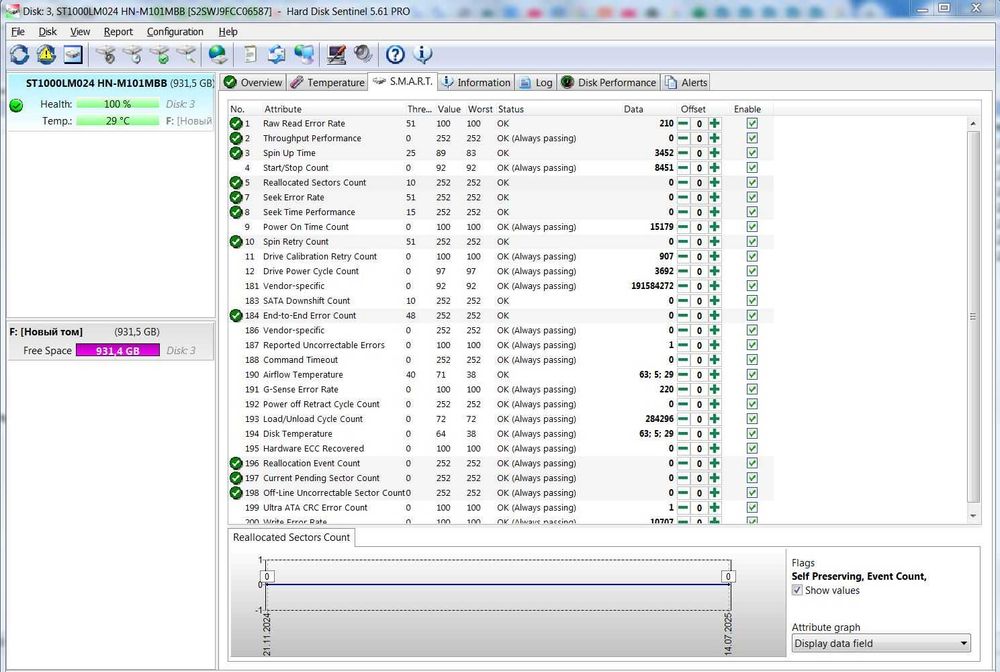Click the Refresh toolbar icon
This screenshot has height=672, width=1000.
(19, 54)
